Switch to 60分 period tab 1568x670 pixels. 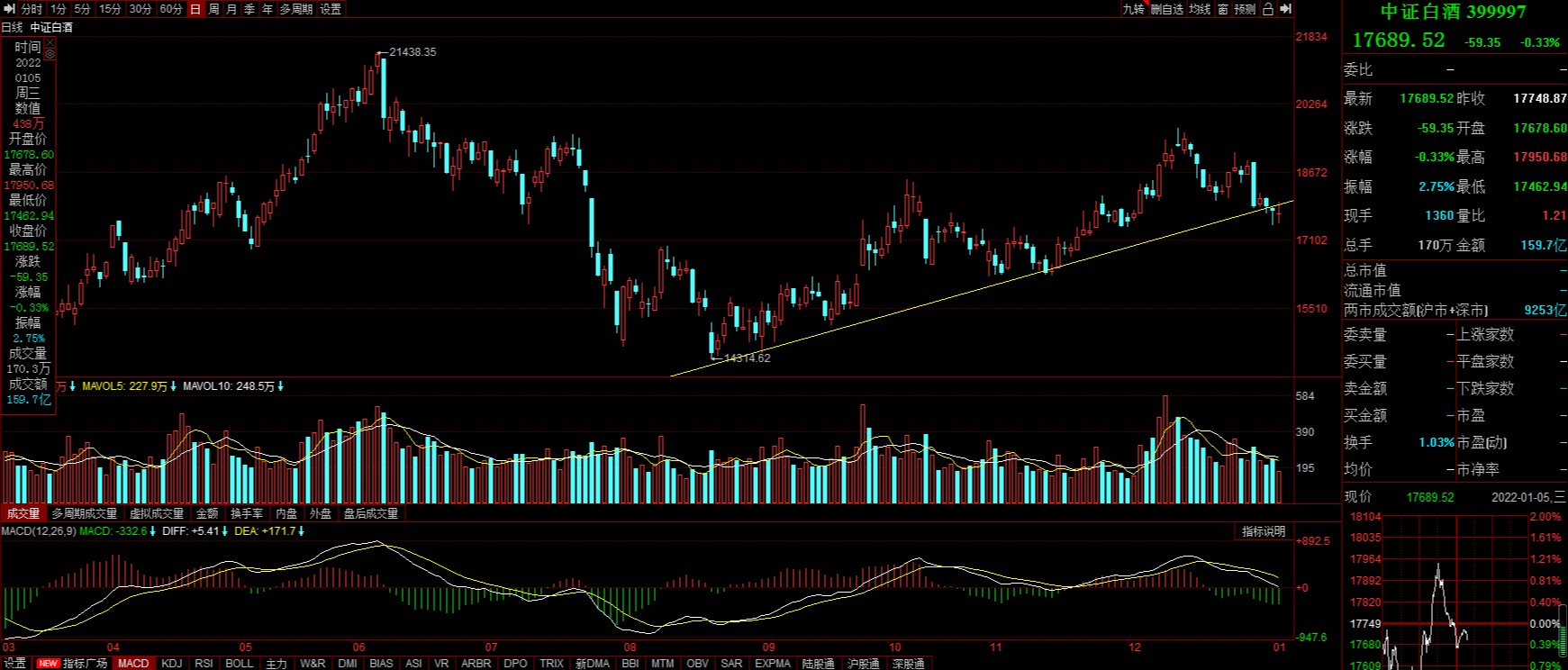[170, 8]
